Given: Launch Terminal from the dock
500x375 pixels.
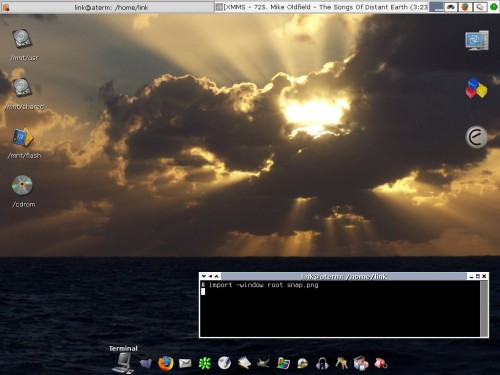Looking at the screenshot, I should point(123,363).
